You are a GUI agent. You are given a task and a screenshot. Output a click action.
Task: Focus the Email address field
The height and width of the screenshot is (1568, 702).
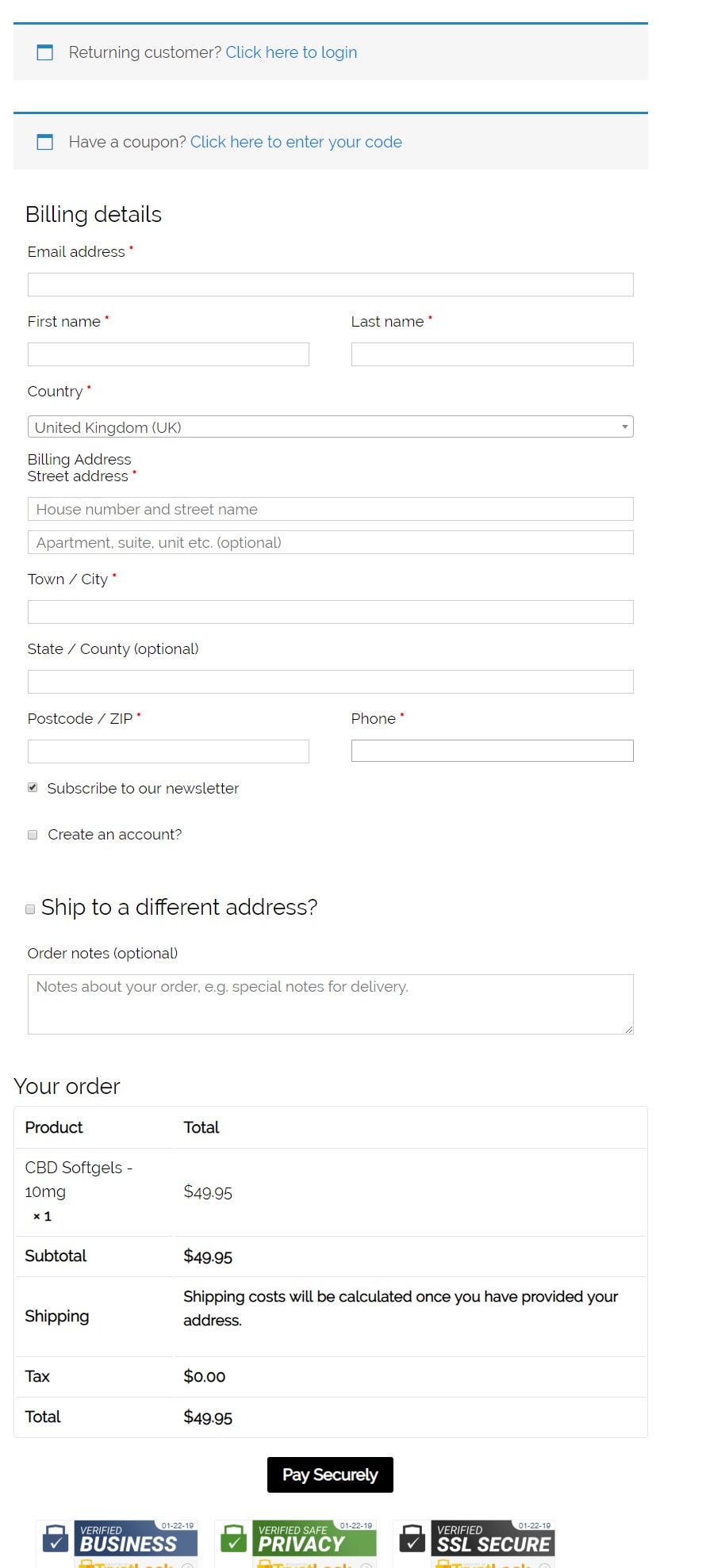[331, 285]
